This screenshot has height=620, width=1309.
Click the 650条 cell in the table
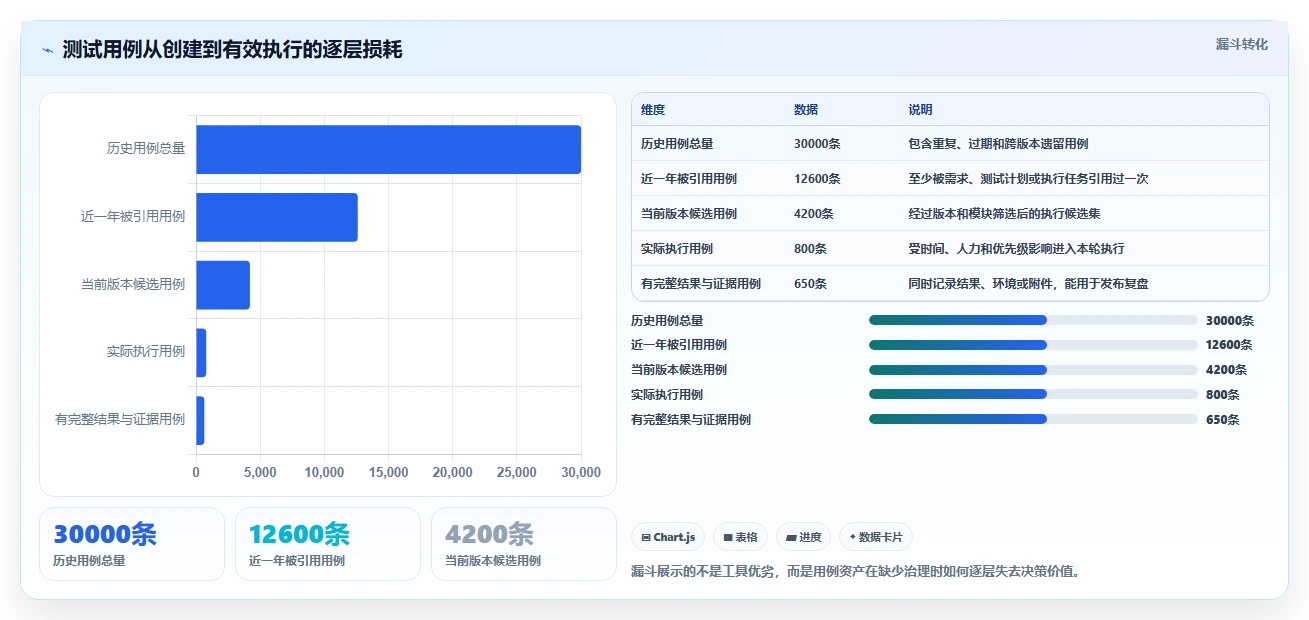click(x=810, y=284)
